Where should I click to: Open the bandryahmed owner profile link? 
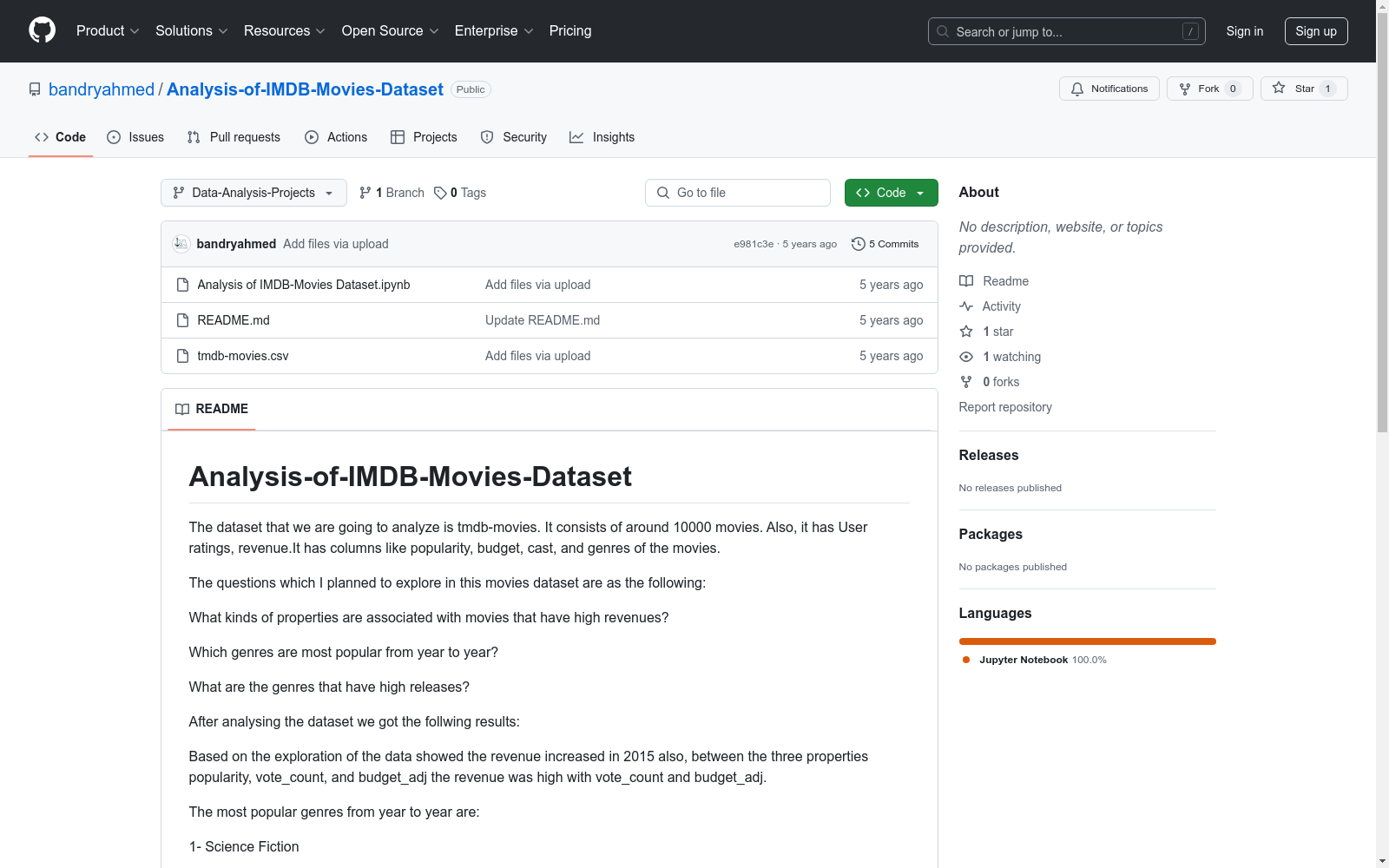click(x=102, y=89)
